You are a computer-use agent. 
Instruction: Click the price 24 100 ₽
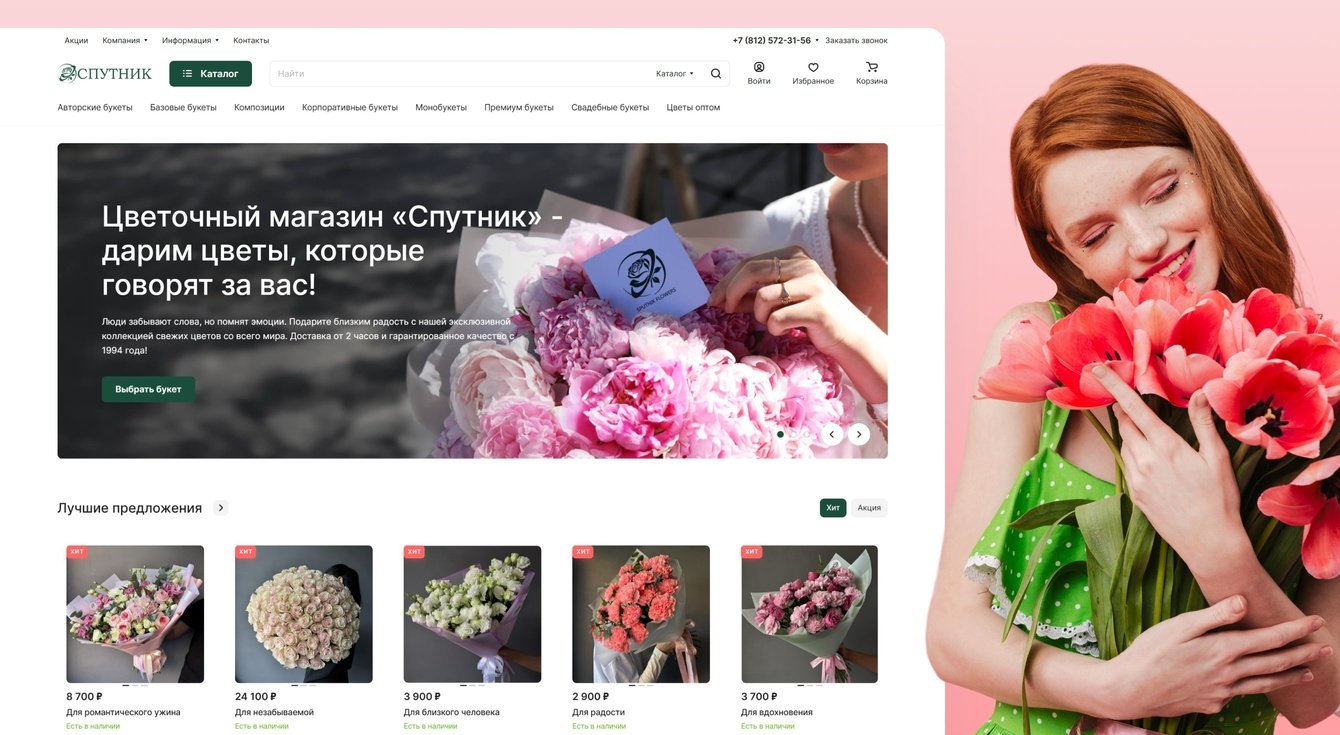(256, 697)
